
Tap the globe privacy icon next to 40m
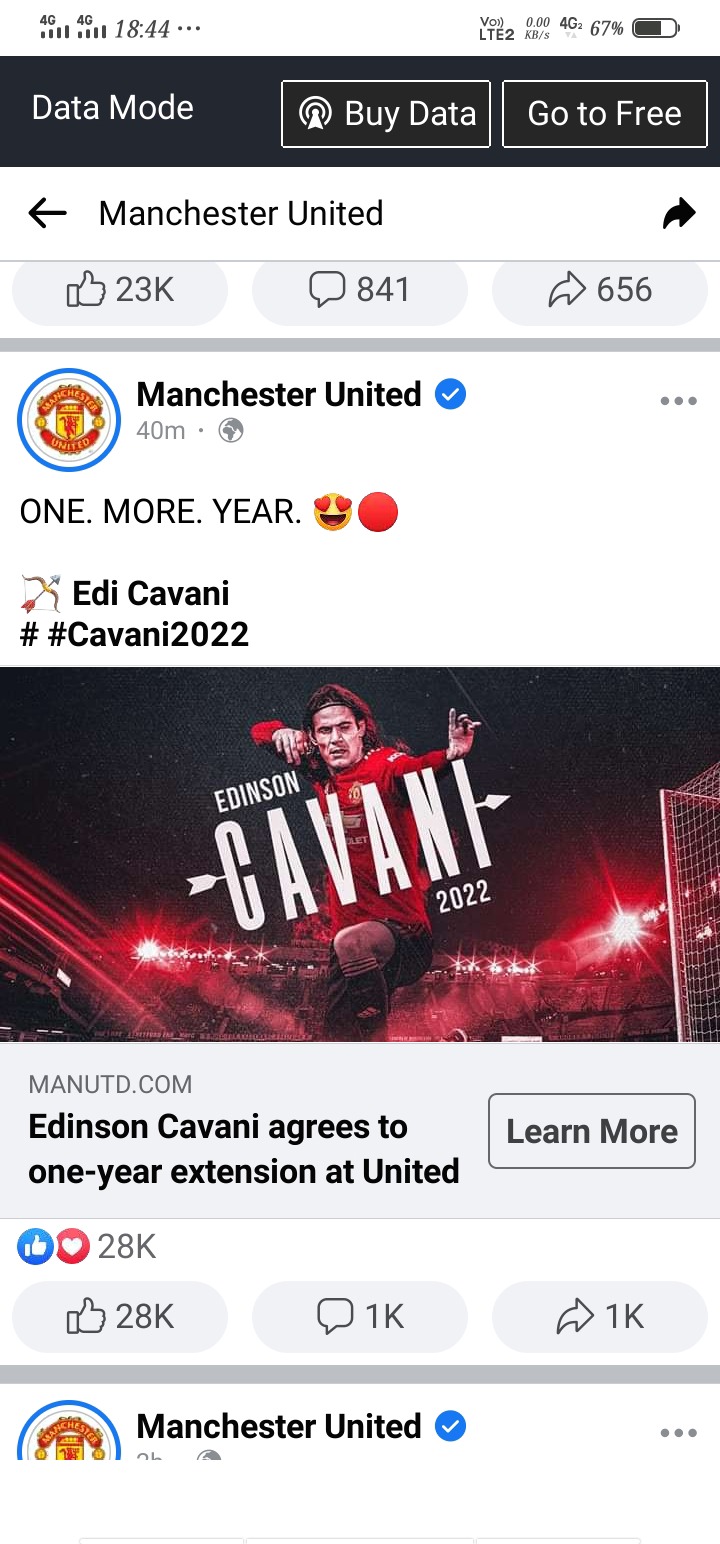(x=231, y=431)
